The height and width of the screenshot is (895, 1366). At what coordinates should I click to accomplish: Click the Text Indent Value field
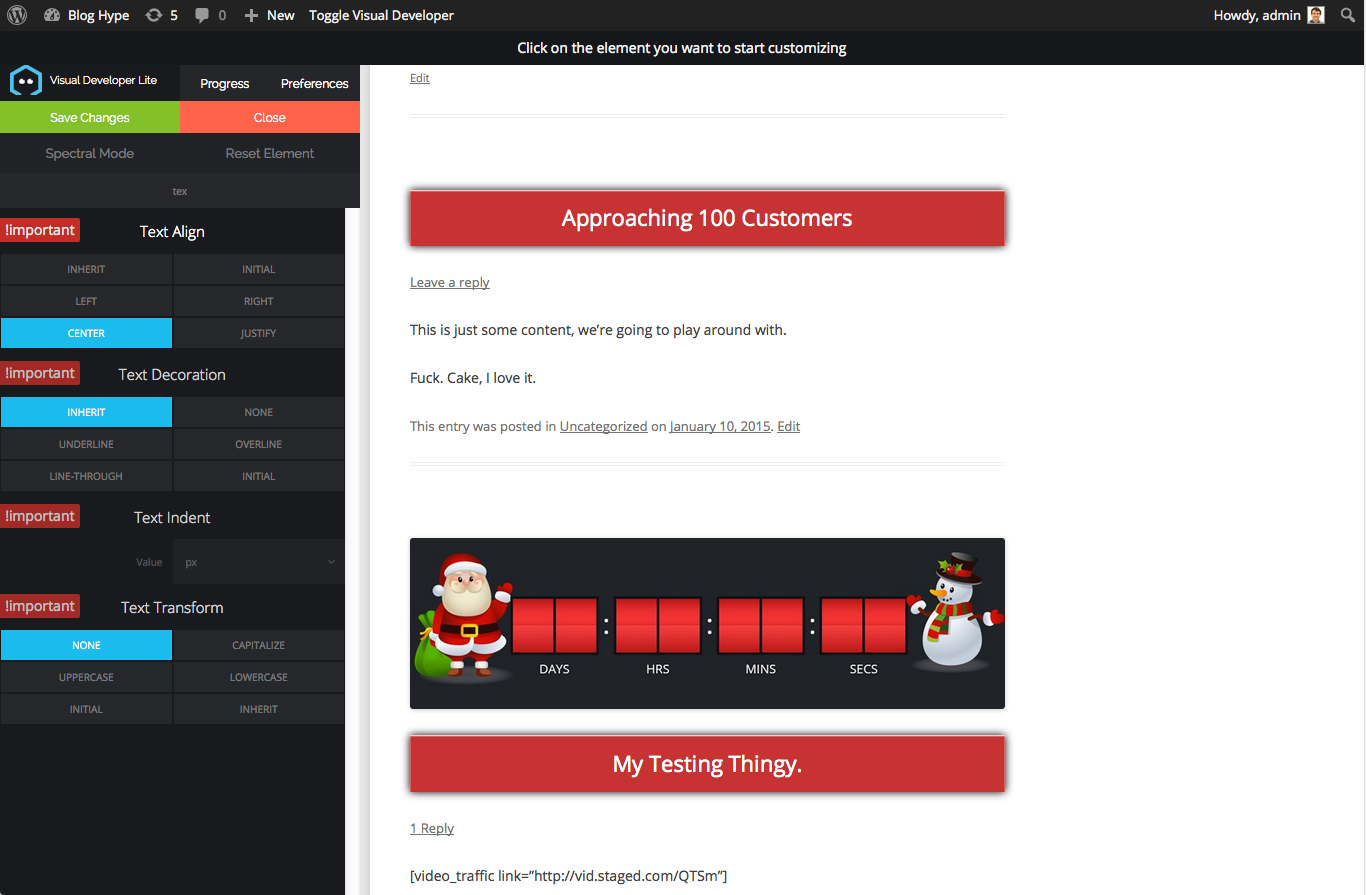click(x=86, y=562)
